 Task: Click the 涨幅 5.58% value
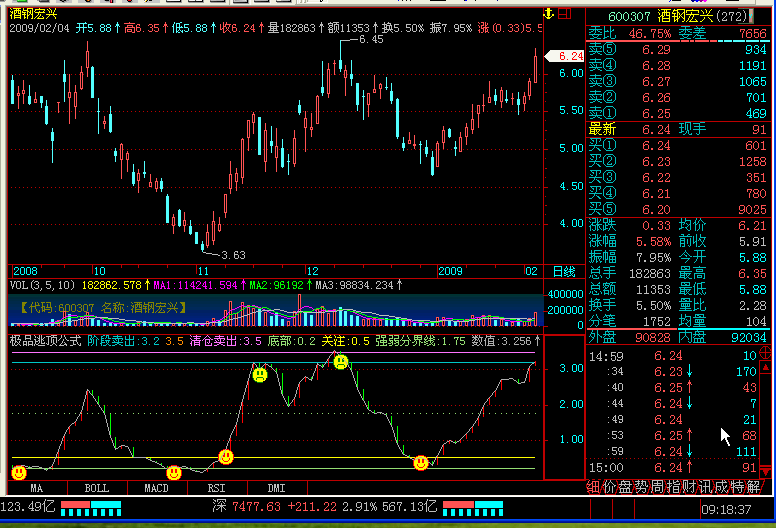coord(653,241)
